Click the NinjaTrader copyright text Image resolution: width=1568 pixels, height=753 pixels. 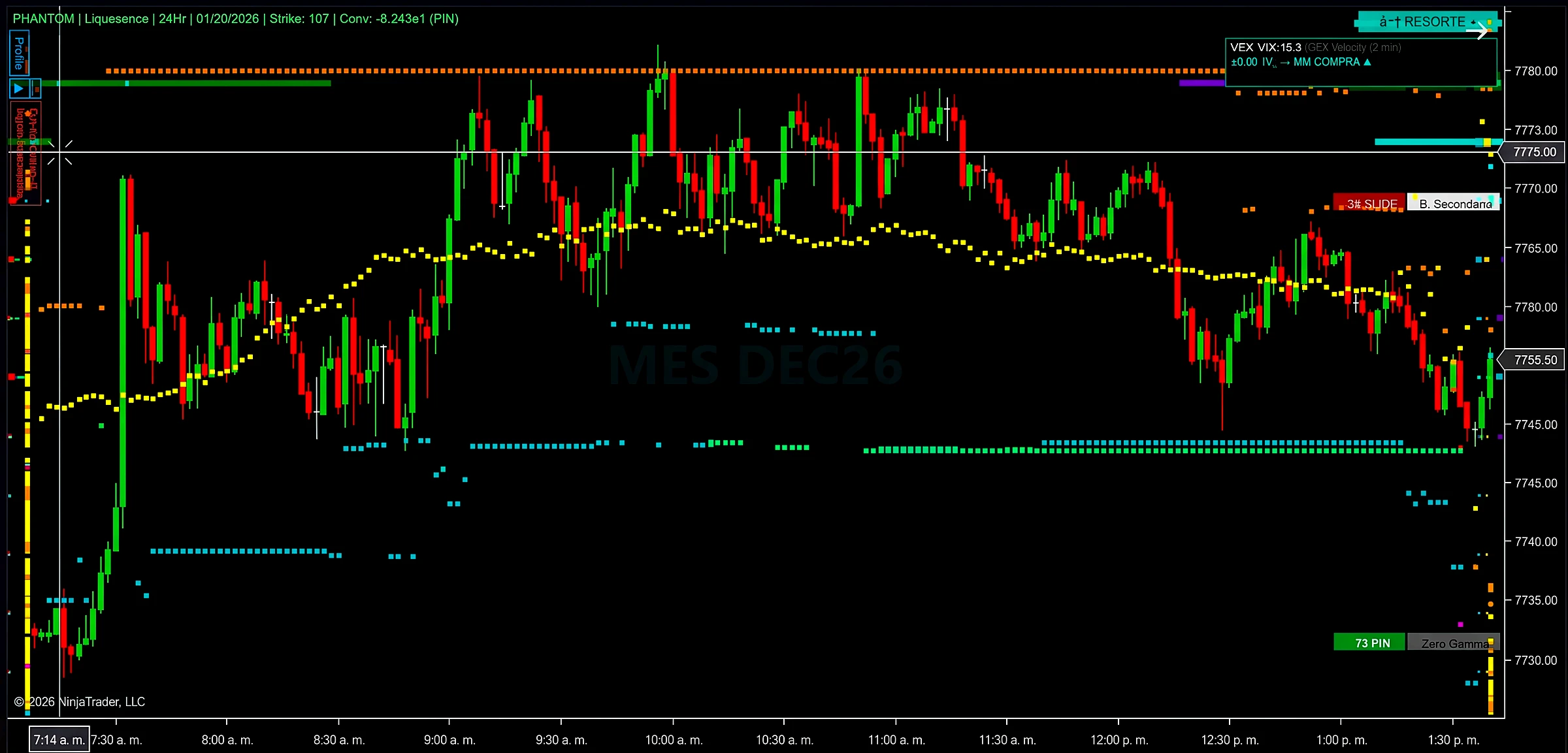(80, 701)
